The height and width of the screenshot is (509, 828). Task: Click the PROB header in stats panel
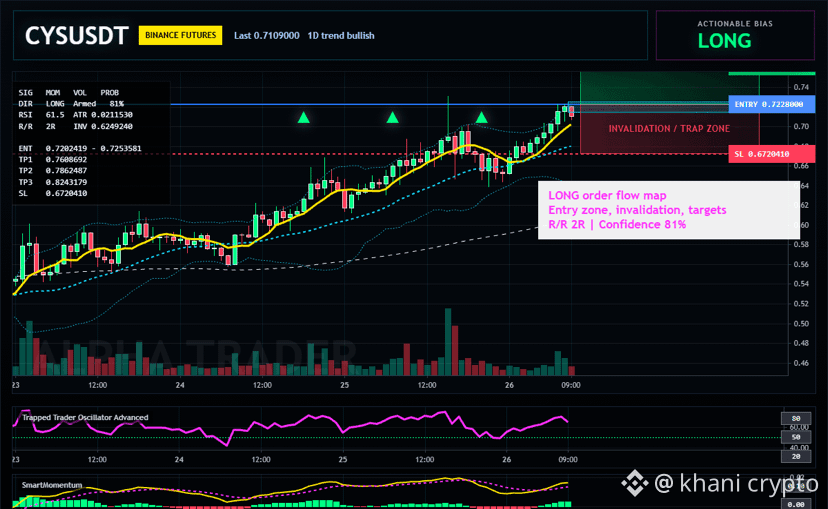(x=110, y=92)
